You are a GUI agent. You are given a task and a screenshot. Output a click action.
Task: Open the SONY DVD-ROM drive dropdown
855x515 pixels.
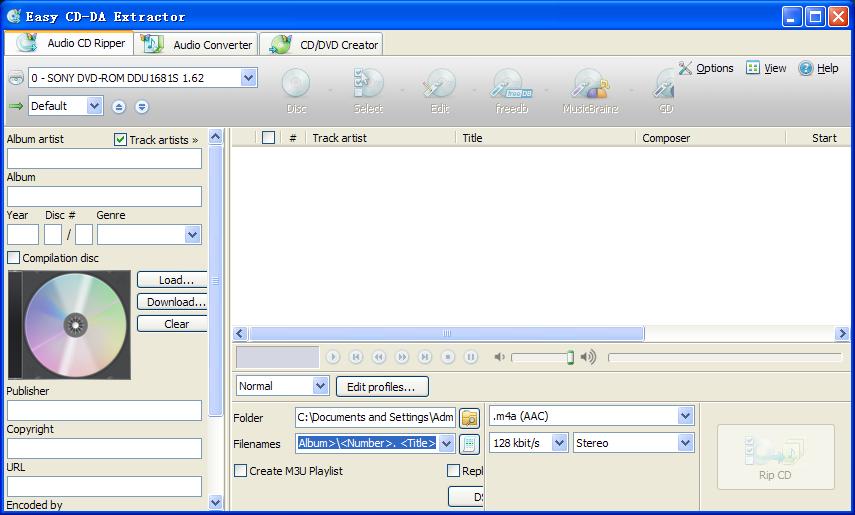coord(249,78)
